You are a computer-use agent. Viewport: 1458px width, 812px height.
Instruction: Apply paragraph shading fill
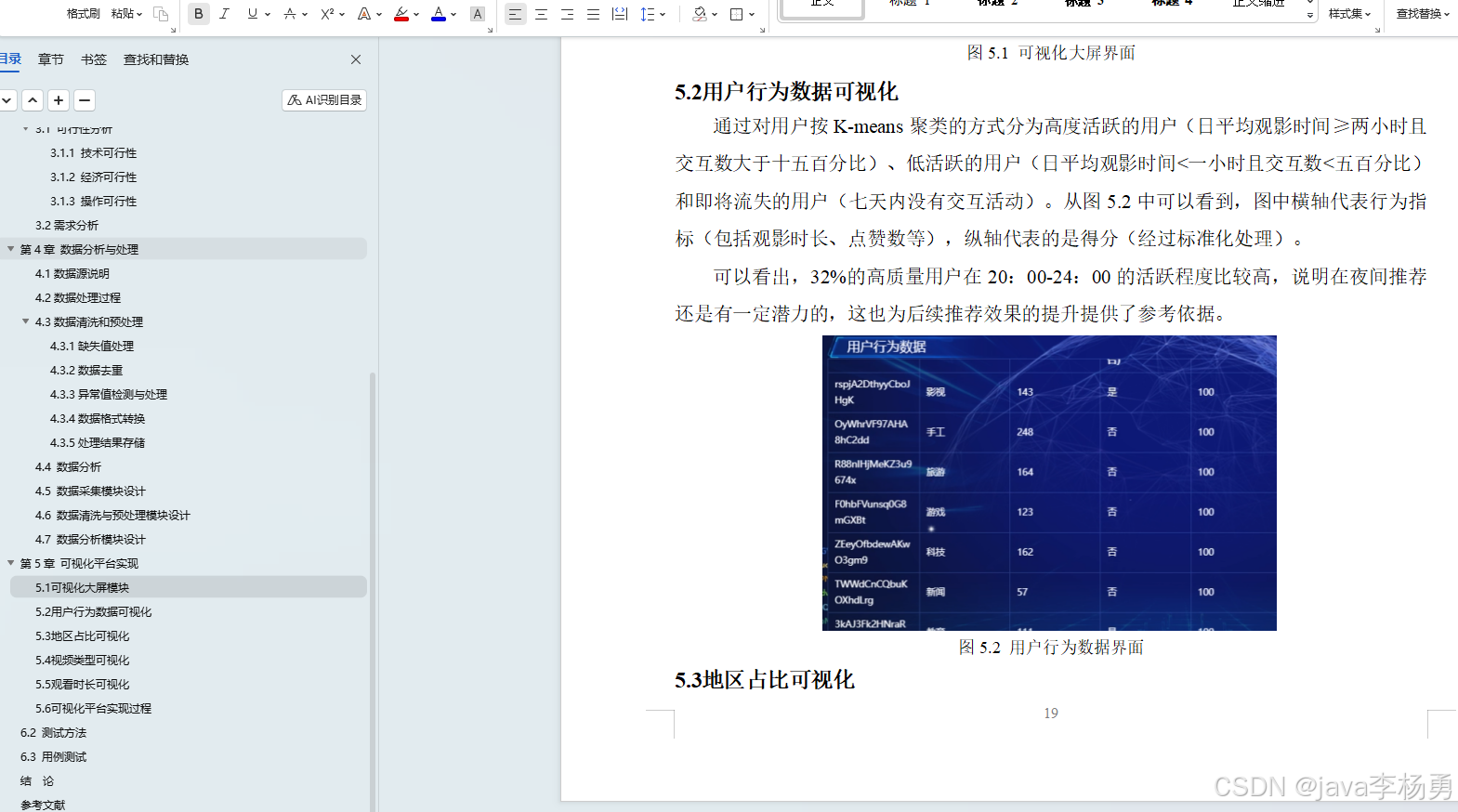click(700, 14)
